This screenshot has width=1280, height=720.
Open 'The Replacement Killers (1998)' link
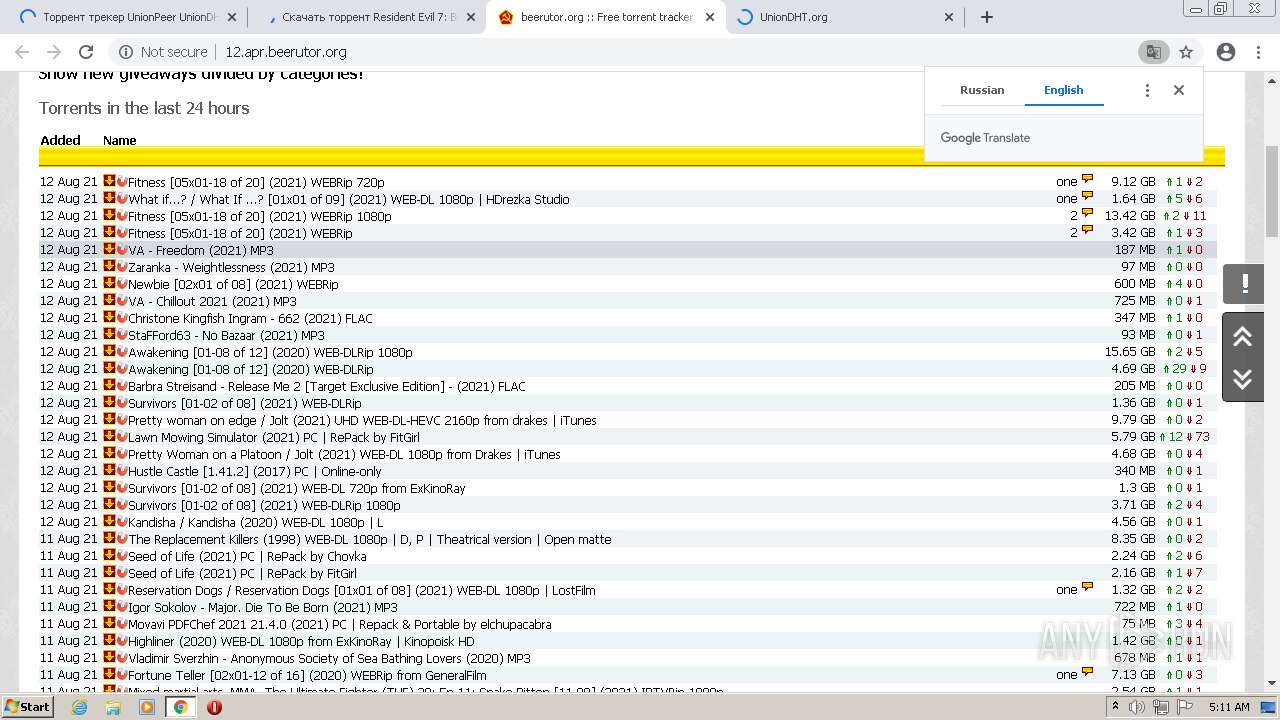point(369,539)
